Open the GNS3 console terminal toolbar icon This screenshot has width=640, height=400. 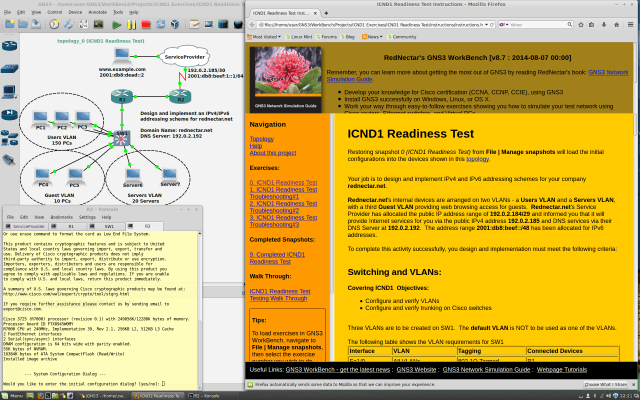click(x=98, y=24)
